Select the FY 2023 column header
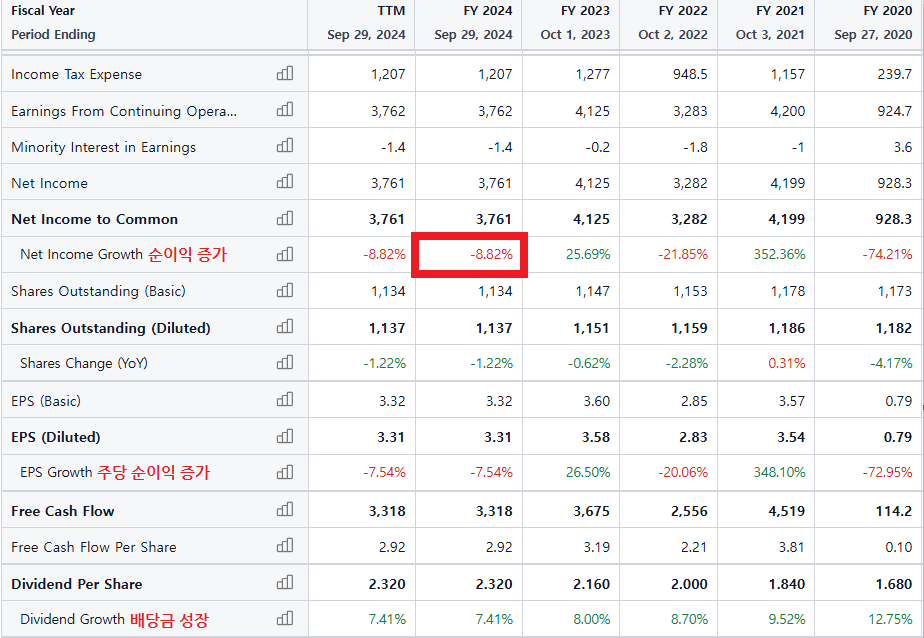Image resolution: width=924 pixels, height=638 pixels. click(585, 11)
